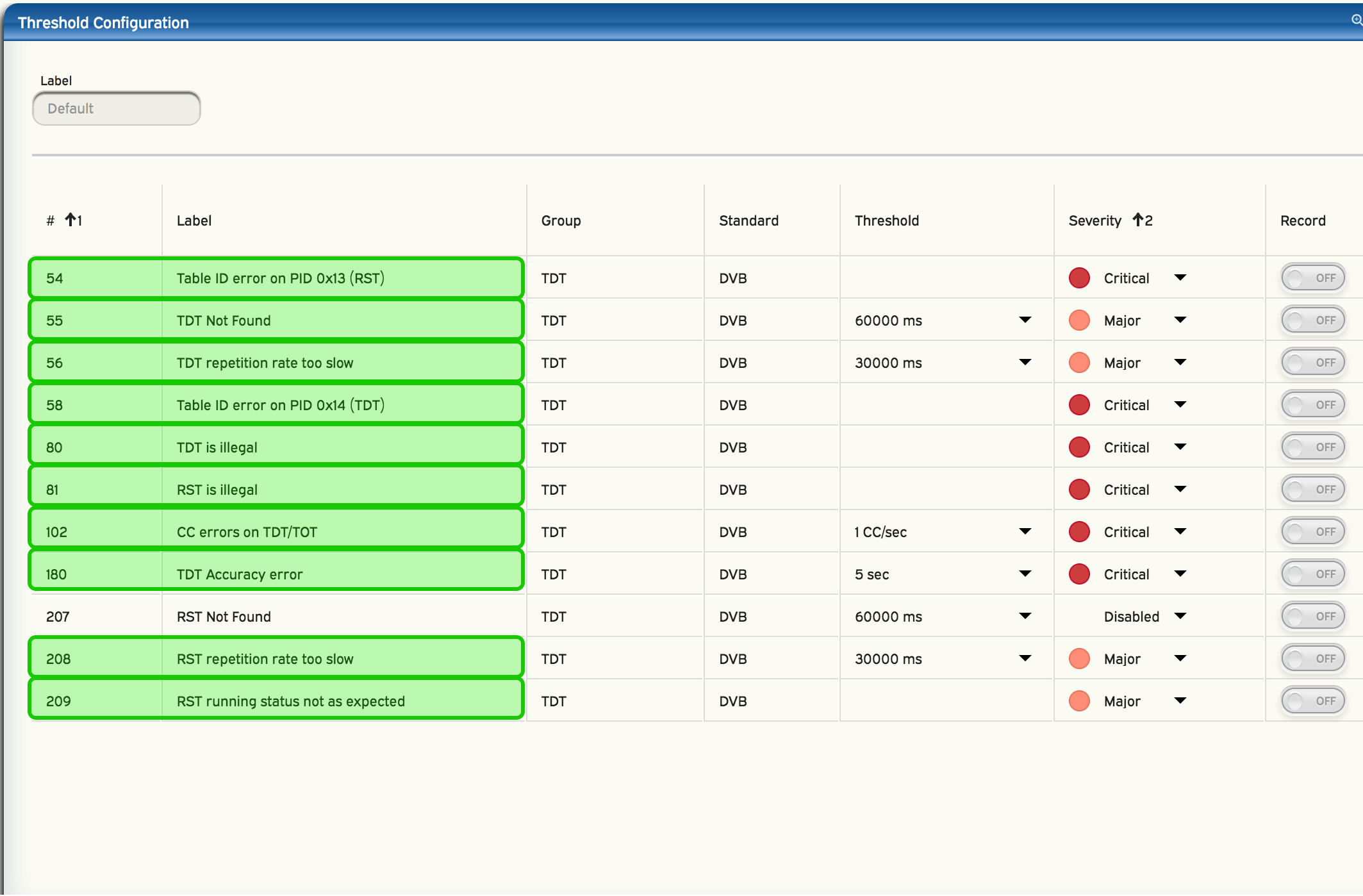Sort by Standard column header
1363x896 pixels.
point(748,220)
